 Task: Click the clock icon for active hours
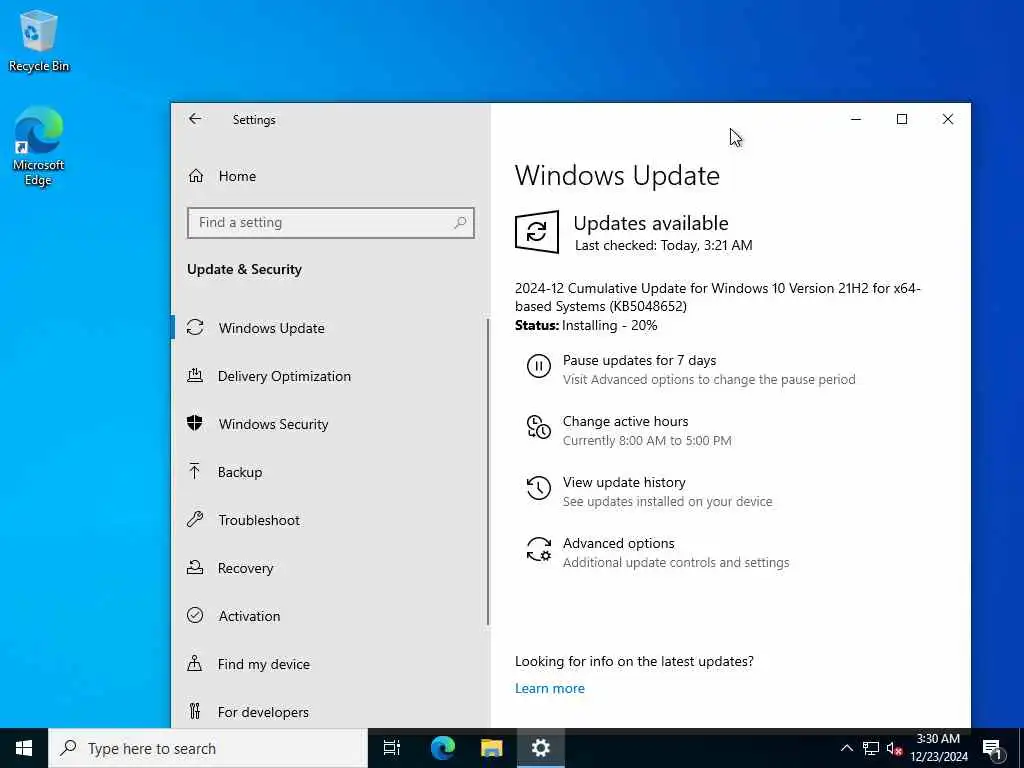tap(539, 427)
